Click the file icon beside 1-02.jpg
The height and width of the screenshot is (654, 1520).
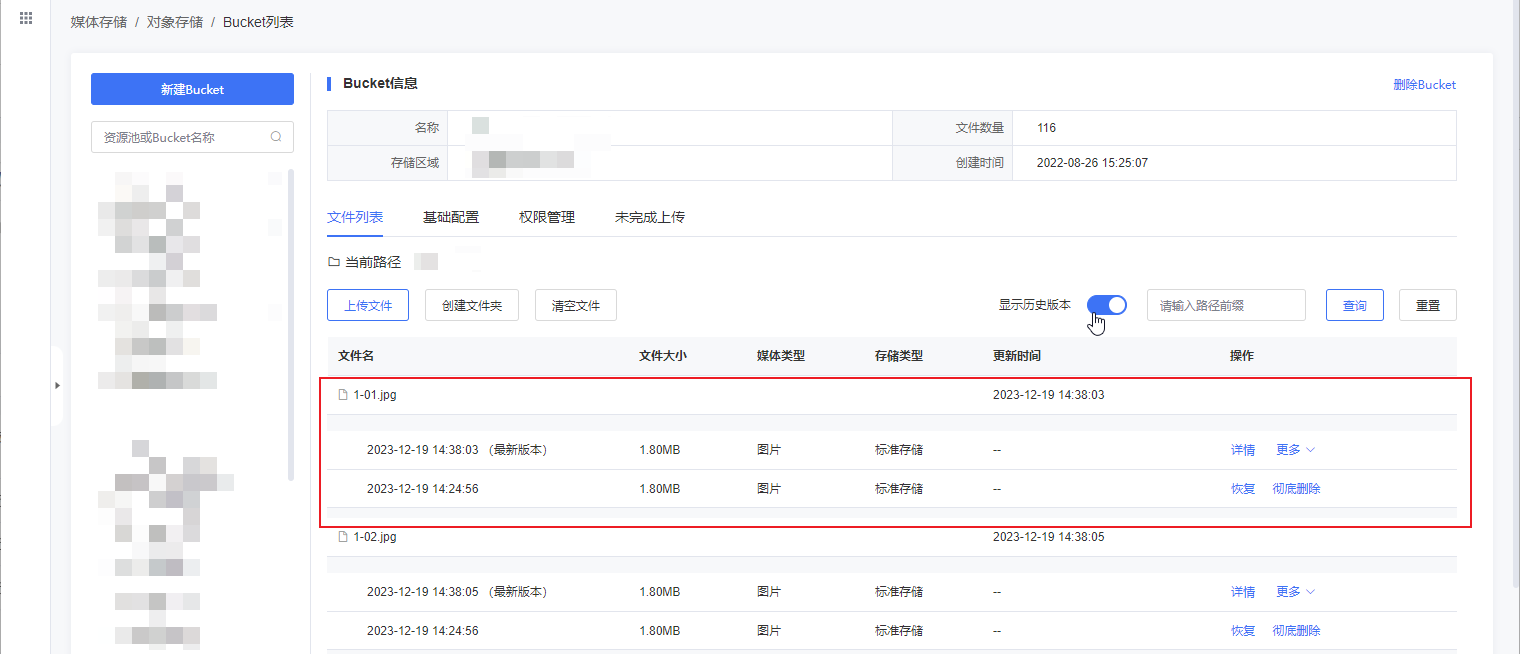(343, 537)
